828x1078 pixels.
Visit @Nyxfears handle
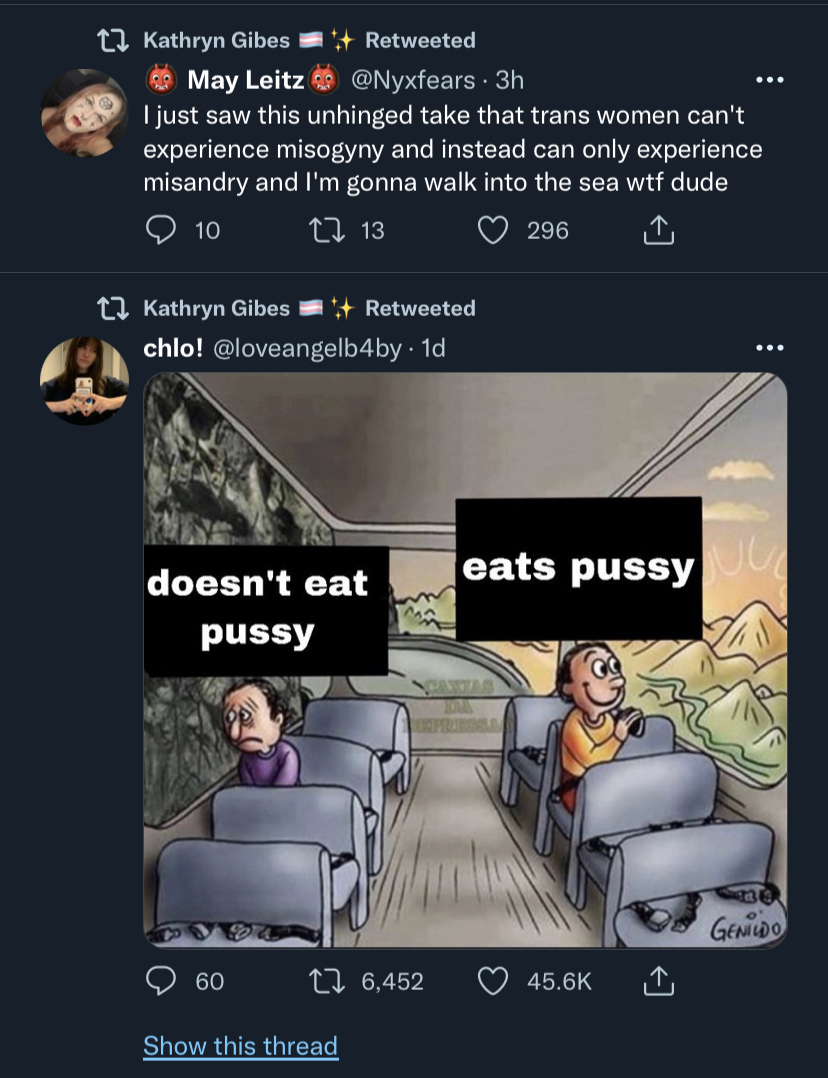413,80
